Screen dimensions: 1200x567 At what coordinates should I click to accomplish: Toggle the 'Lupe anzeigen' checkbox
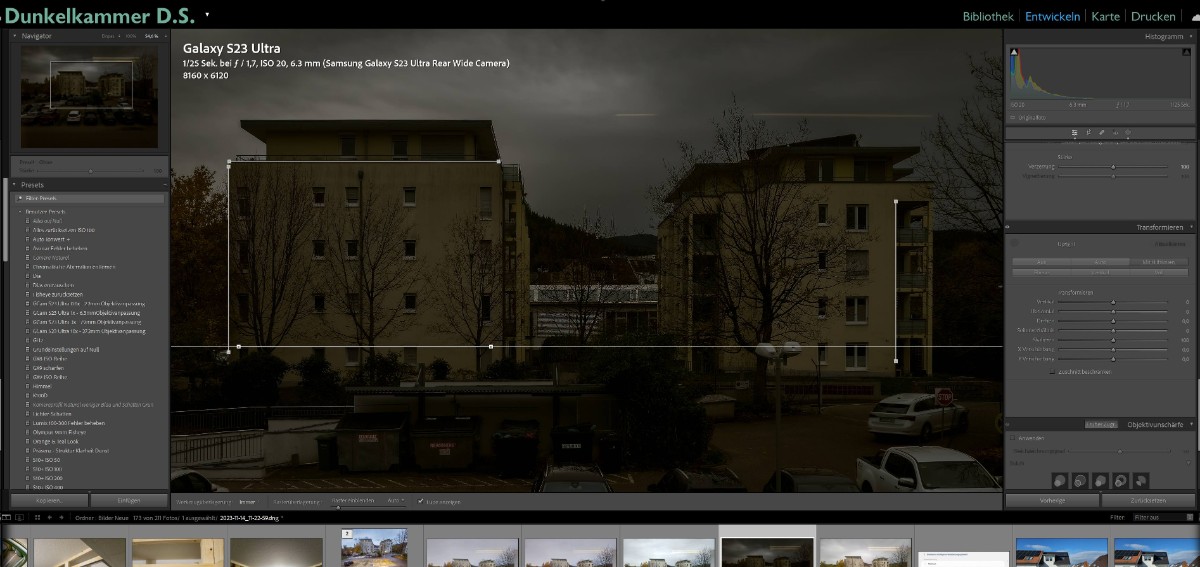420,500
